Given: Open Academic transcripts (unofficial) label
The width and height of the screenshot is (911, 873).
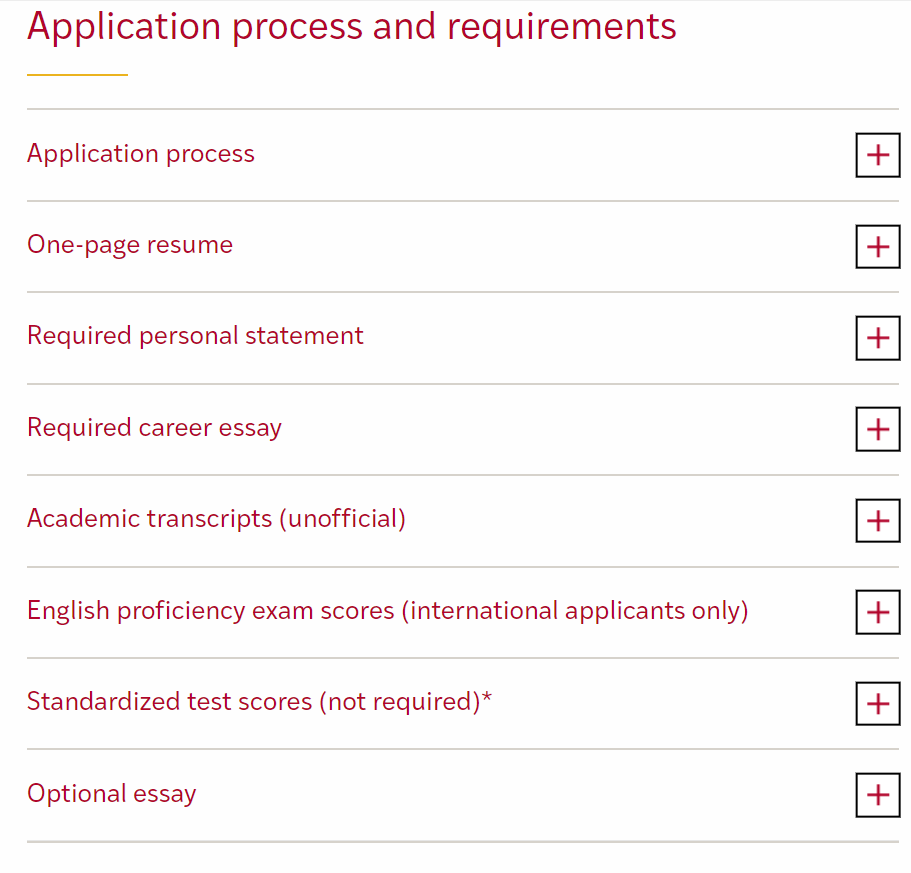Looking at the screenshot, I should point(216,519).
